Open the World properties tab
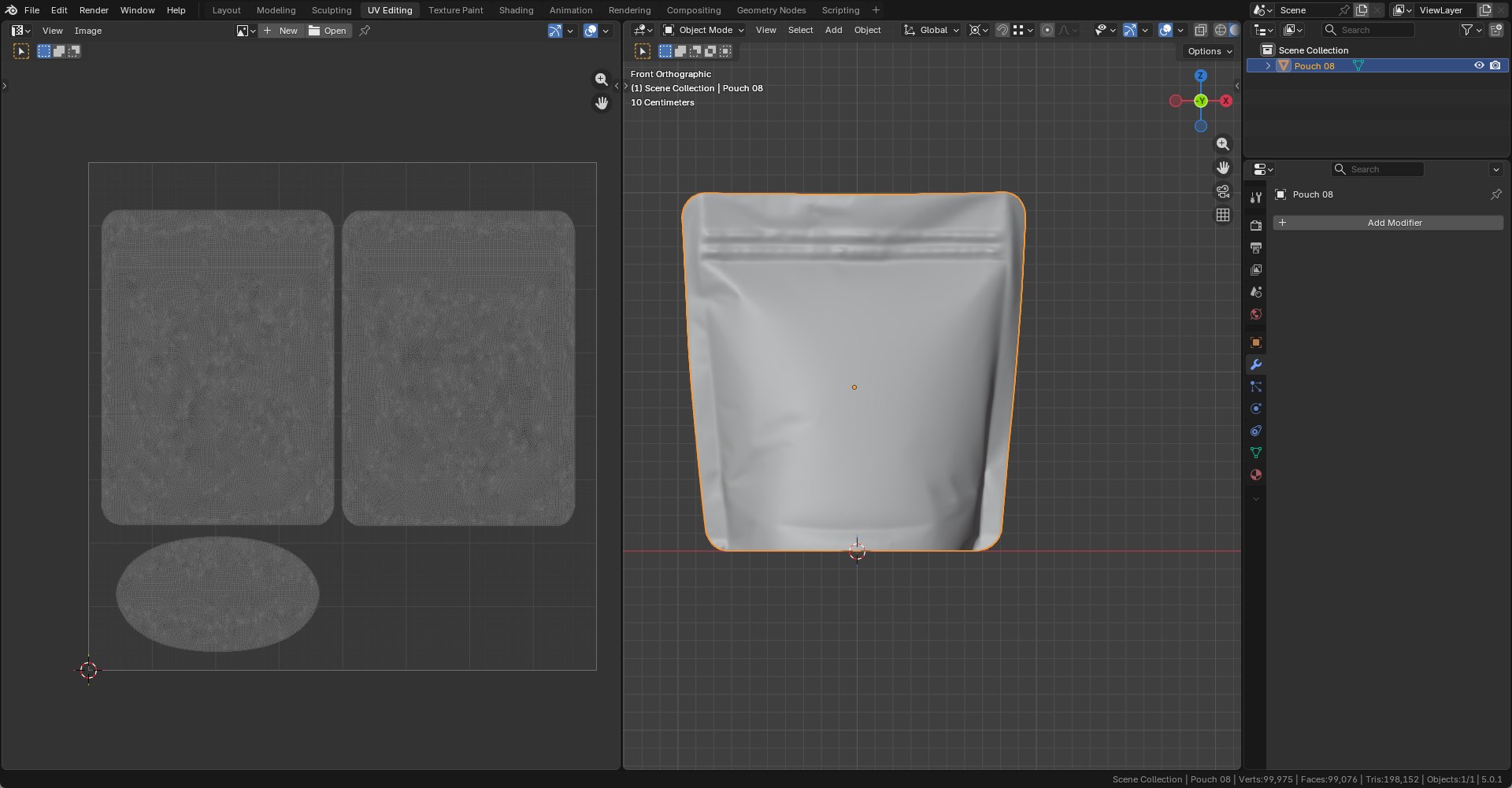1512x788 pixels. (x=1256, y=314)
